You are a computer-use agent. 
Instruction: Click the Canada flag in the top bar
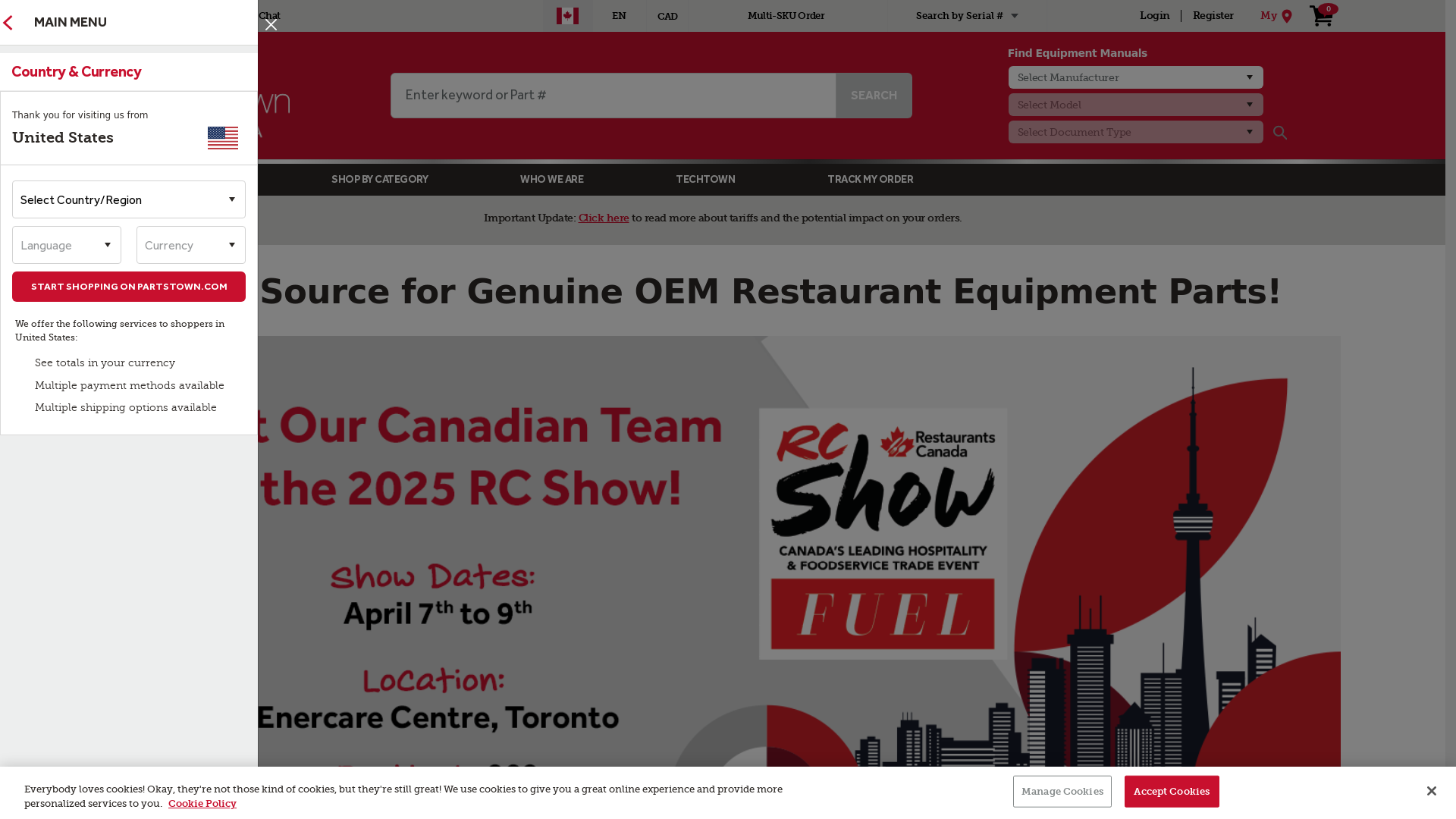pos(567,16)
